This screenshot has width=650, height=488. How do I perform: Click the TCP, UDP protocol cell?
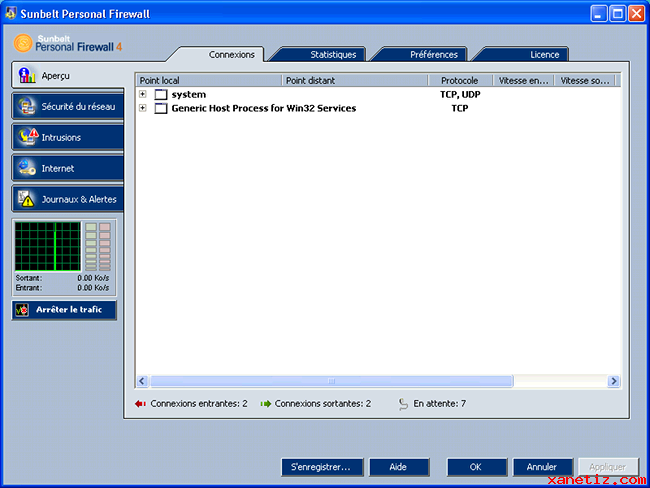coord(460,95)
